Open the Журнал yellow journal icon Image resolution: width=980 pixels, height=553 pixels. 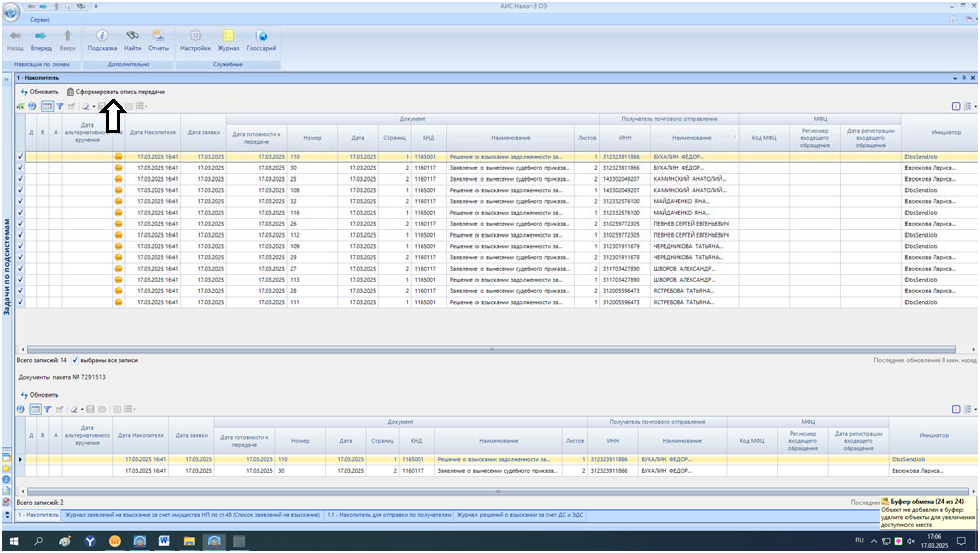coord(228,37)
